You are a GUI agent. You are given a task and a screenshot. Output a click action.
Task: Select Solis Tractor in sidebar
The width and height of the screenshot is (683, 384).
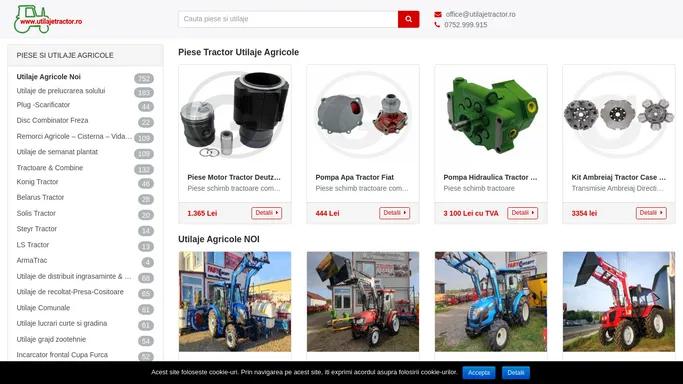click(36, 213)
